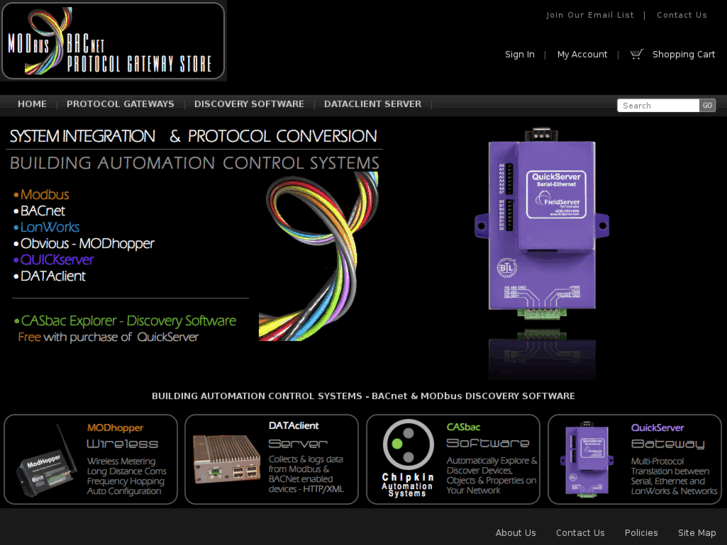Open Contact Us in the top header
727x545 pixels.
click(x=682, y=15)
